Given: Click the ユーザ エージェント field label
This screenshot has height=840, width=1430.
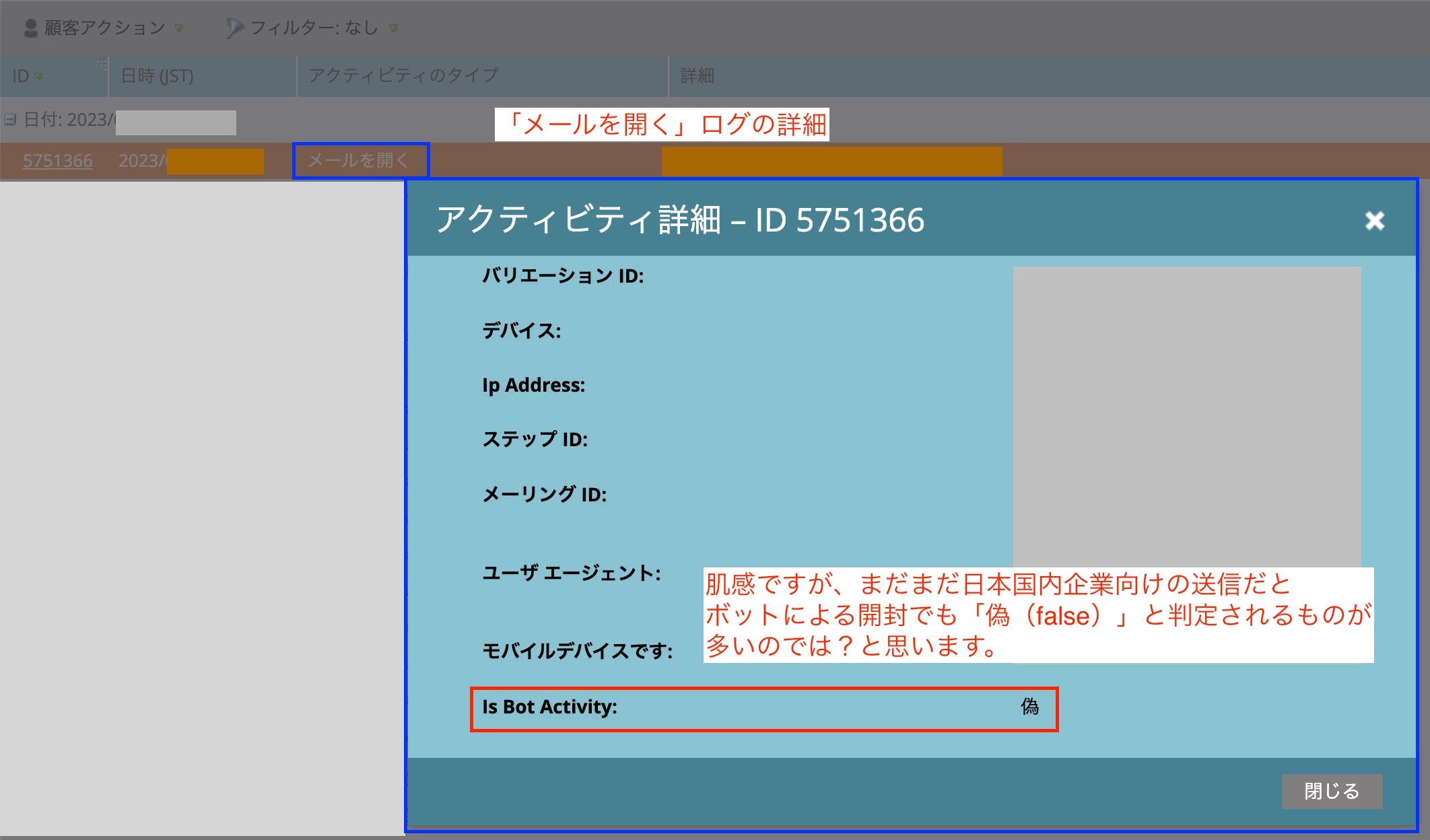Looking at the screenshot, I should 571,573.
